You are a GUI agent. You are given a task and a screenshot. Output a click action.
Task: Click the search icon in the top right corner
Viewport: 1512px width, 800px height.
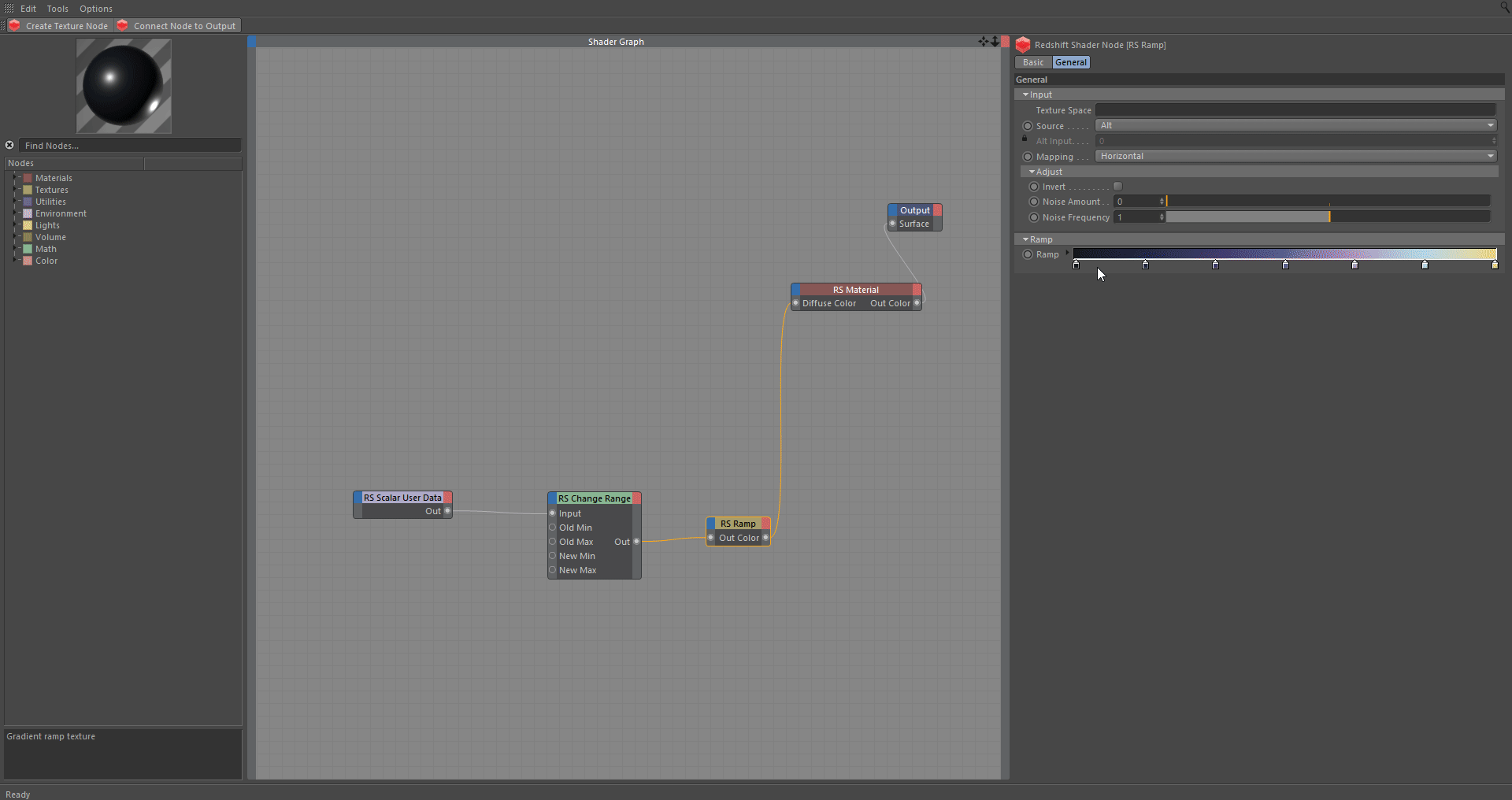[x=1504, y=7]
